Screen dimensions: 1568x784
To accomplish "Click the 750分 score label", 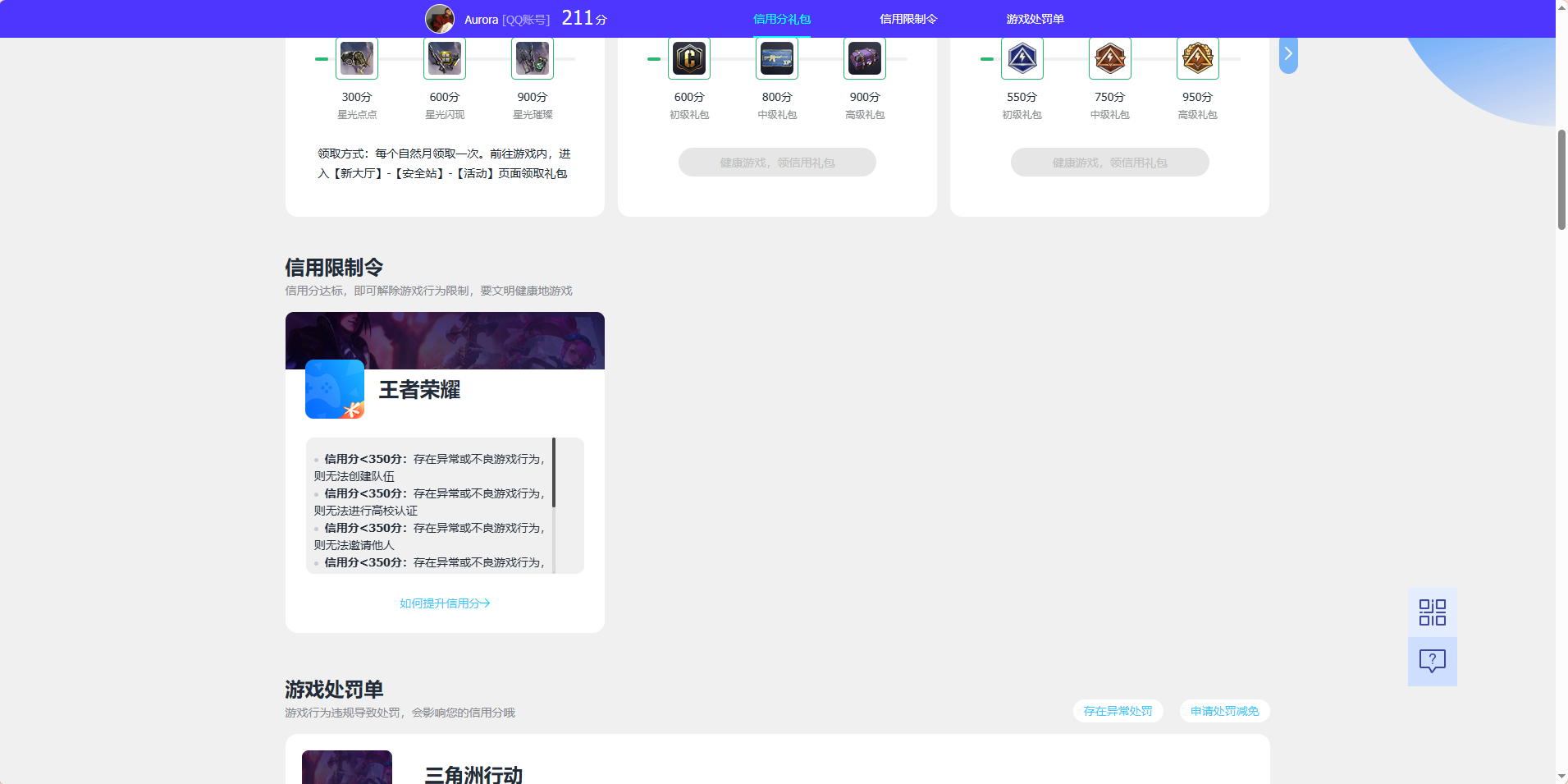I will tap(1110, 97).
